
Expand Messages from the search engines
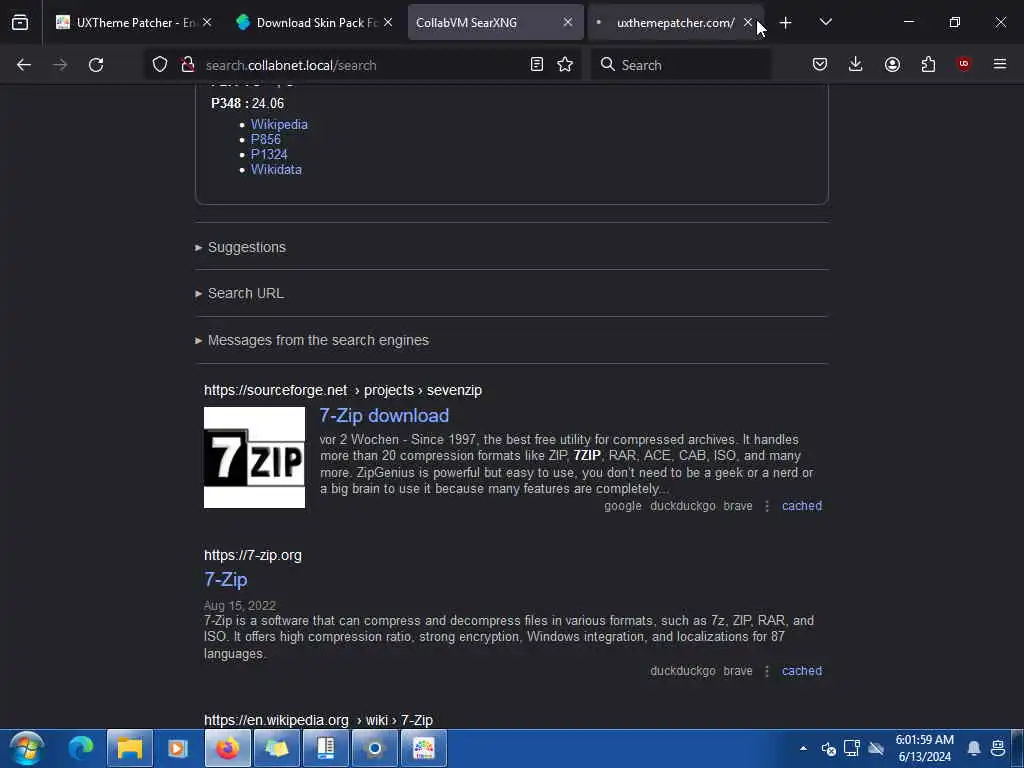[x=312, y=340]
